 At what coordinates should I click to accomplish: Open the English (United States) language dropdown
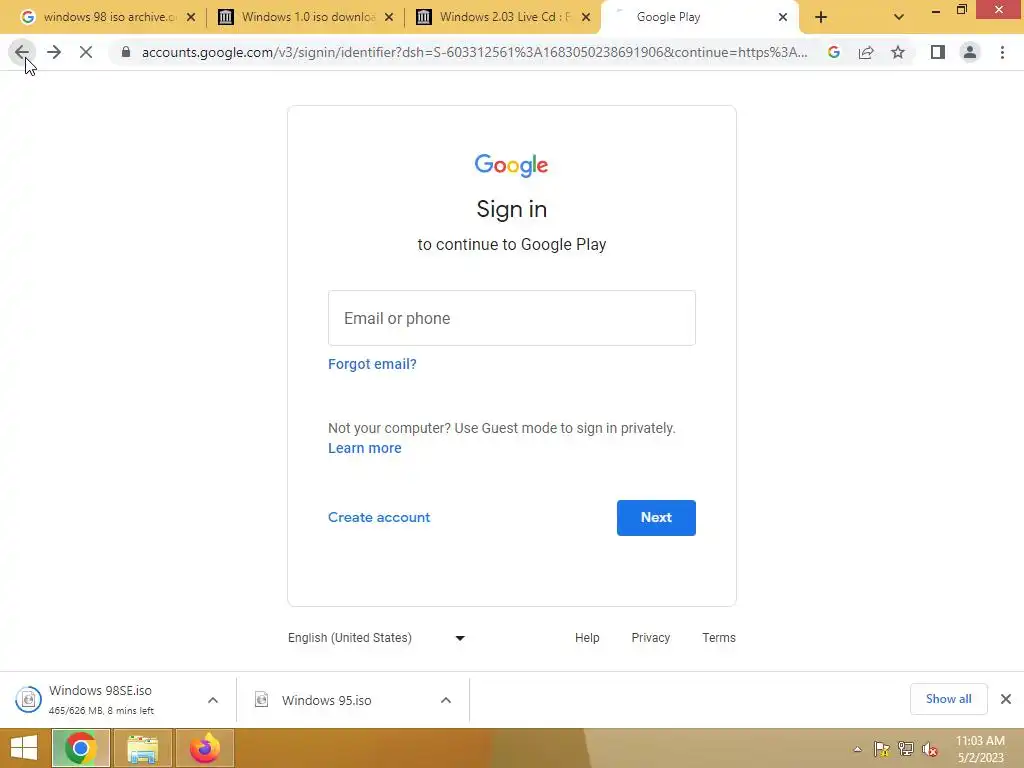coord(376,638)
